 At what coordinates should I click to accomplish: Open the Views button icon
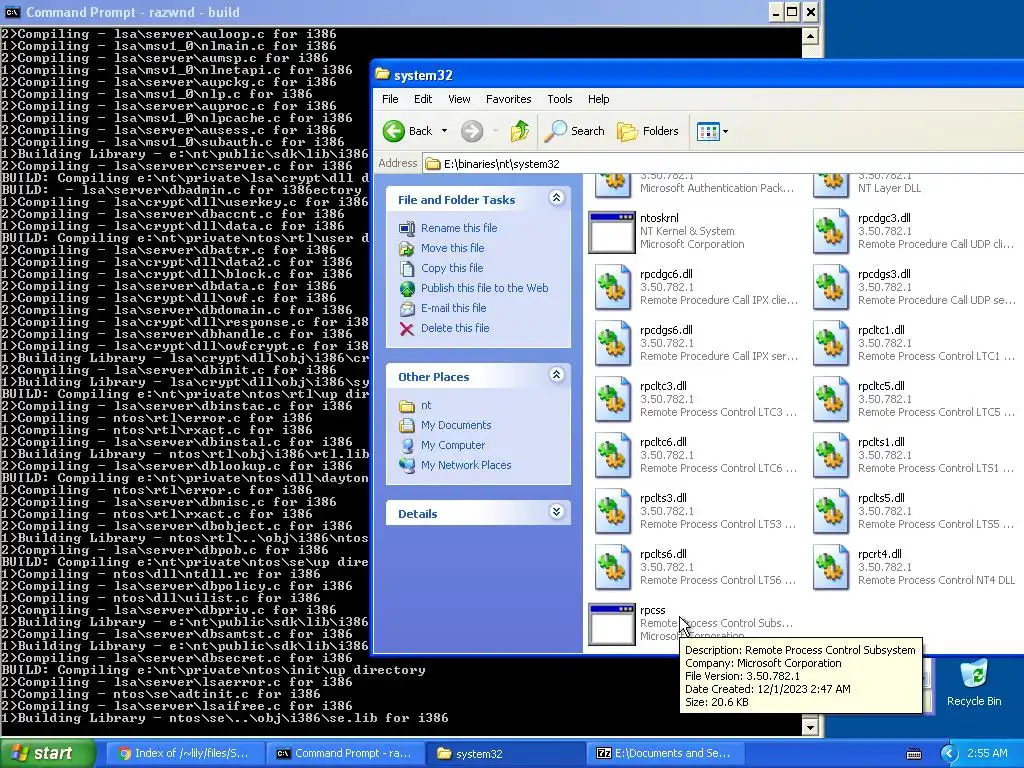coord(708,131)
